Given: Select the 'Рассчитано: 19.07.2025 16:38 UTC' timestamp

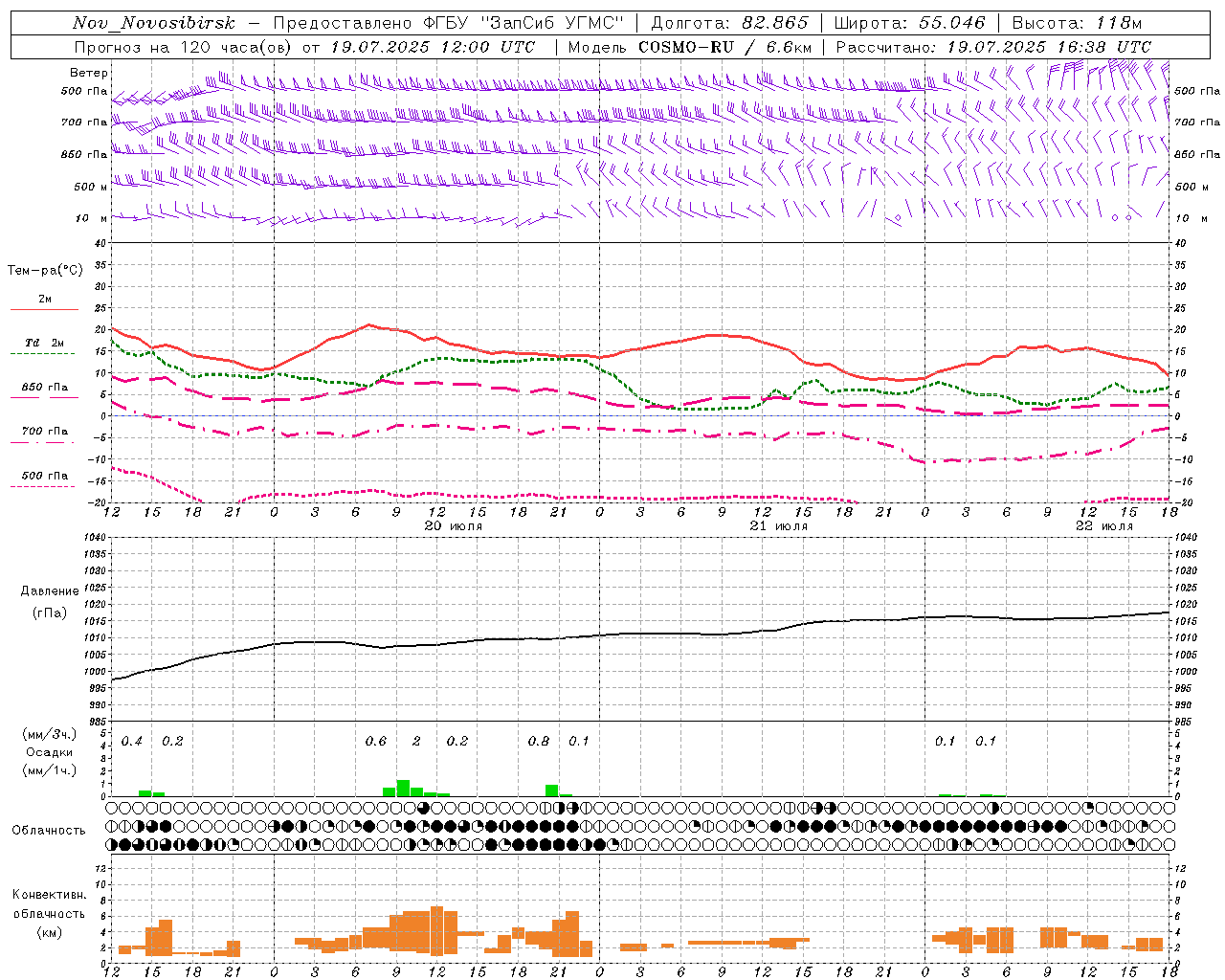Looking at the screenshot, I should coord(993,47).
